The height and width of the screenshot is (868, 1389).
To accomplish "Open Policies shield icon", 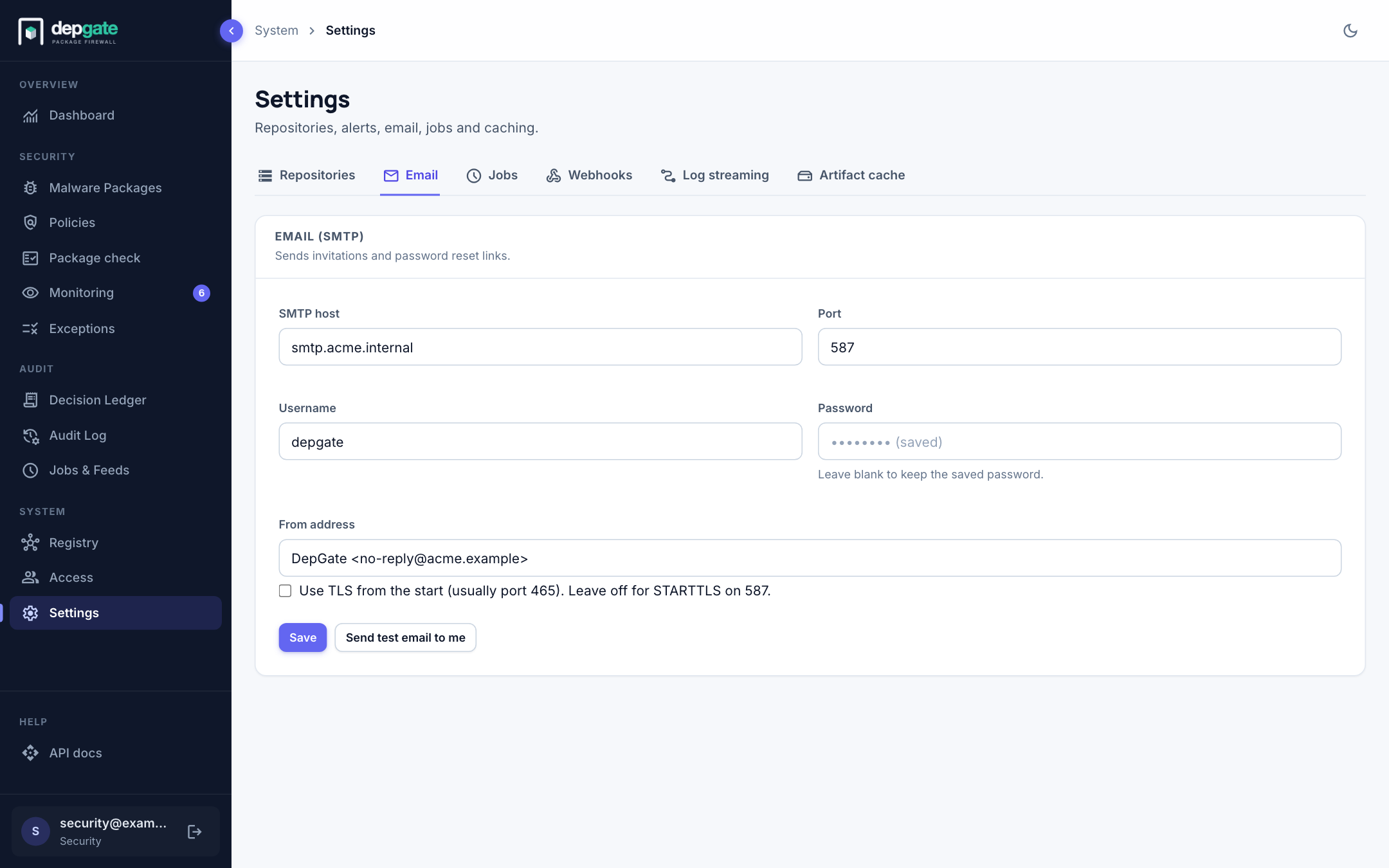I will click(30, 222).
